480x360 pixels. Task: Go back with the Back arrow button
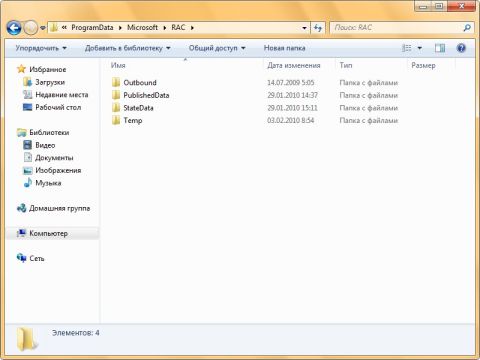pos(14,28)
